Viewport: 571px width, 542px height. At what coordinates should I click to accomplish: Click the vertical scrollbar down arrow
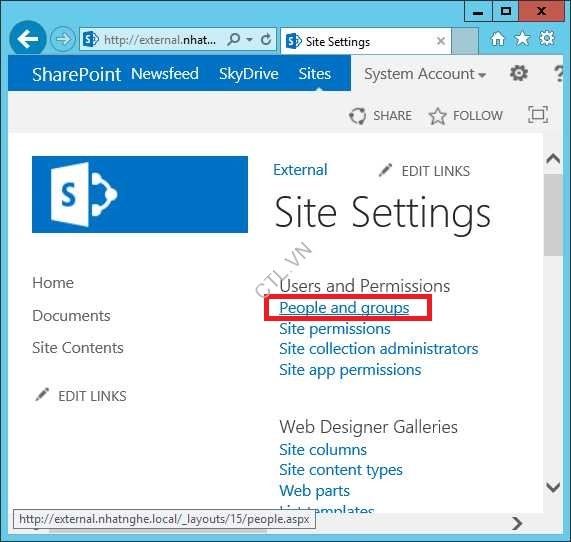coord(553,487)
